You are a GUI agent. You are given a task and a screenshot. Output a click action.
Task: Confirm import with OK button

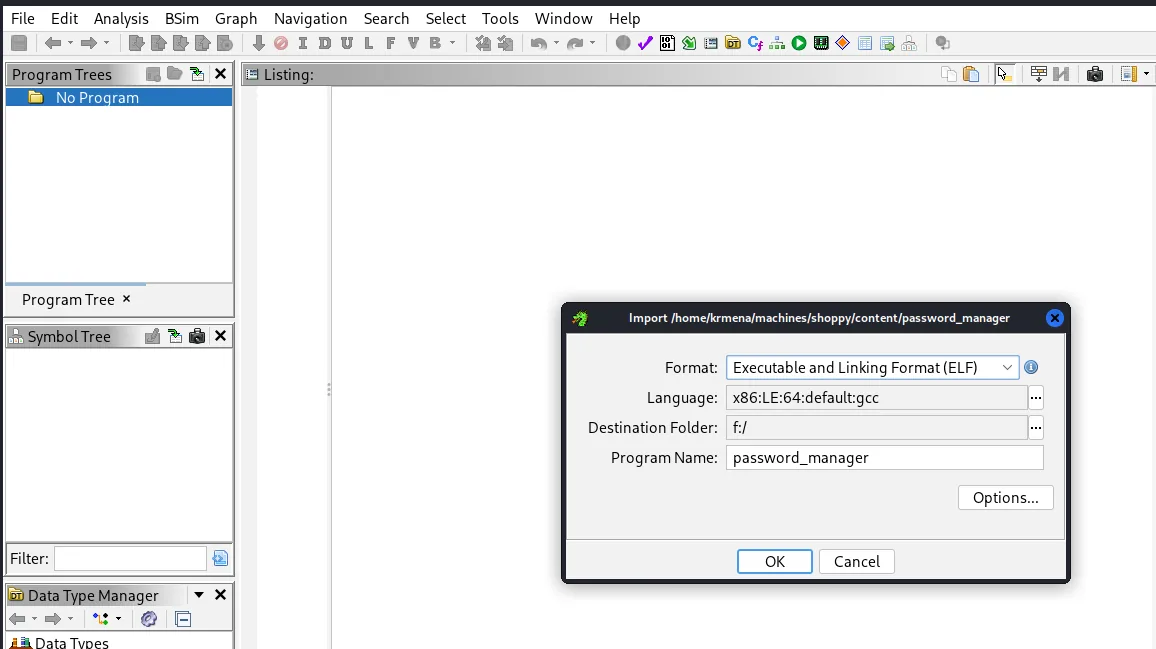775,561
